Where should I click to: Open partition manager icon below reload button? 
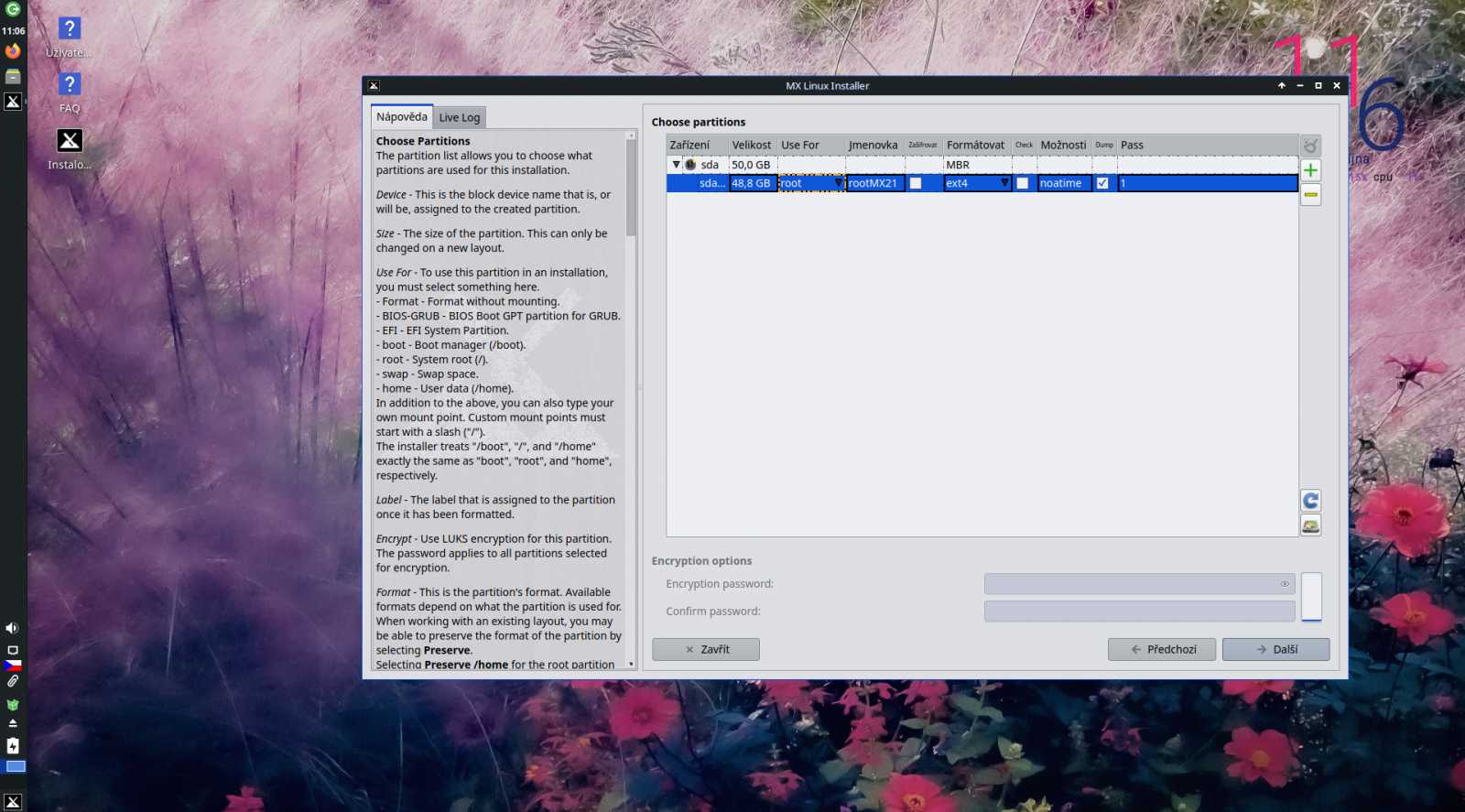(x=1310, y=525)
